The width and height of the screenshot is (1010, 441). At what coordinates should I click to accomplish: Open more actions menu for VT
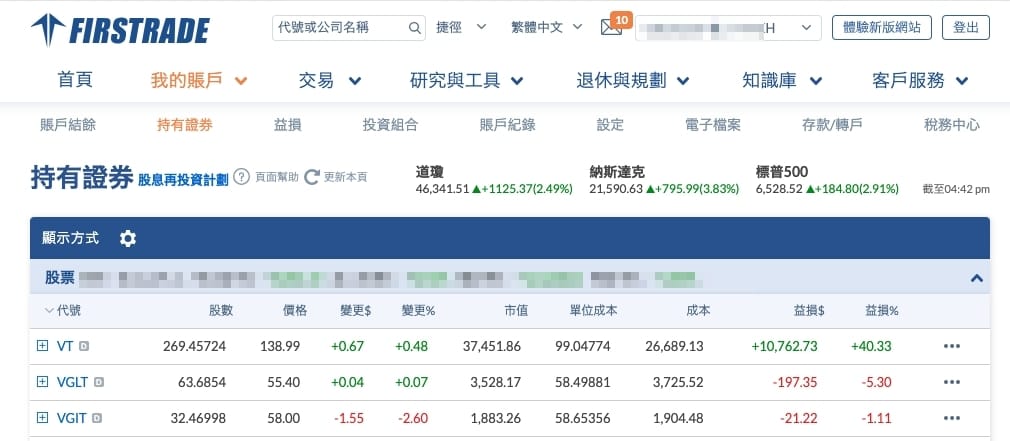pos(951,346)
